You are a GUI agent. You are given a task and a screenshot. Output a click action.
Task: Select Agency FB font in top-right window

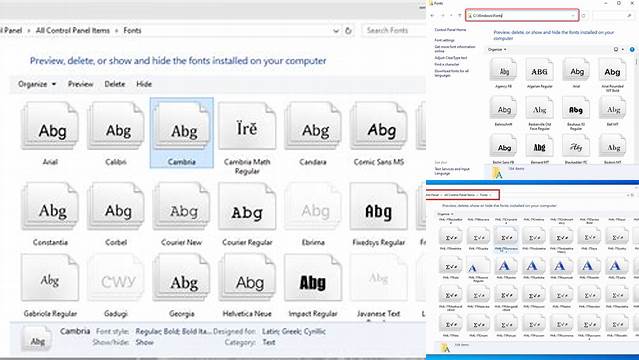(x=503, y=70)
